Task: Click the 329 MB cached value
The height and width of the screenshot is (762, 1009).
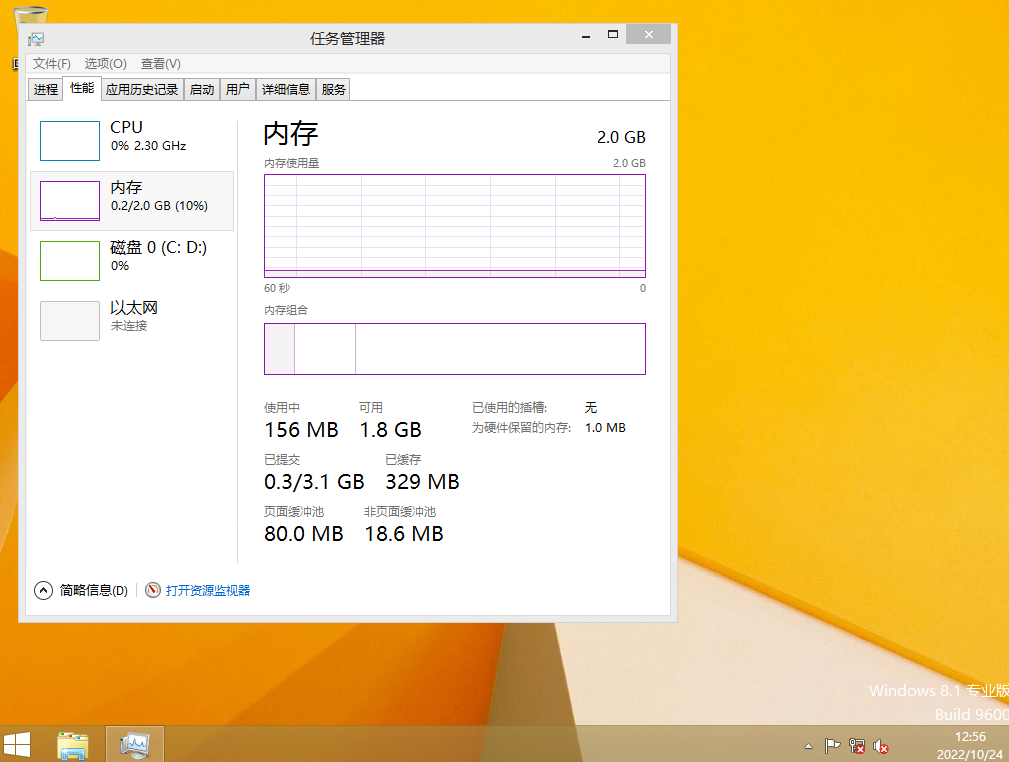Action: click(x=422, y=482)
